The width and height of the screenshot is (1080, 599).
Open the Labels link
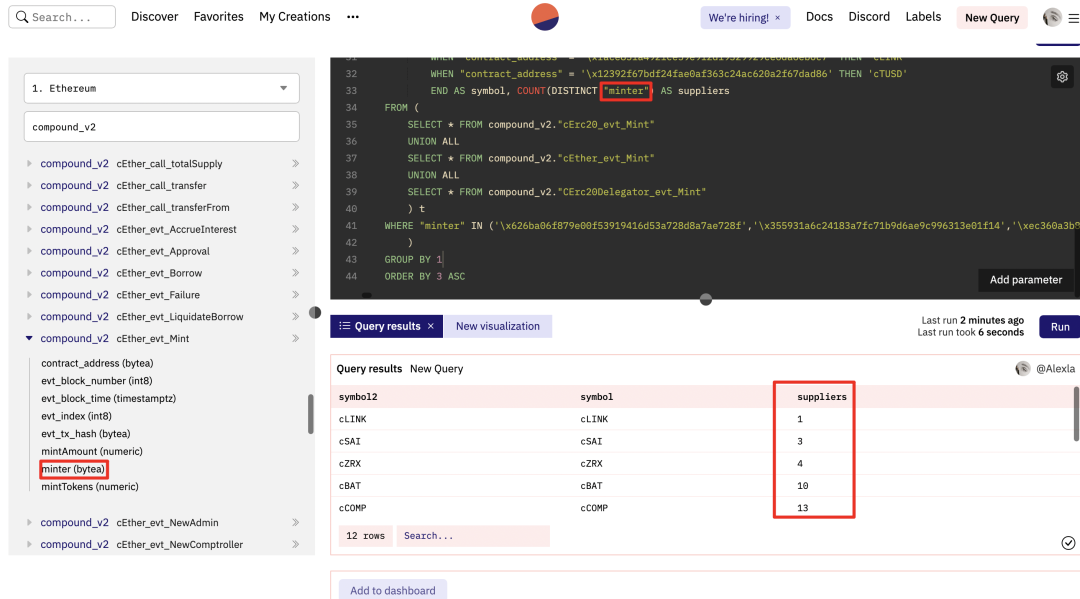pyautogui.click(x=923, y=17)
